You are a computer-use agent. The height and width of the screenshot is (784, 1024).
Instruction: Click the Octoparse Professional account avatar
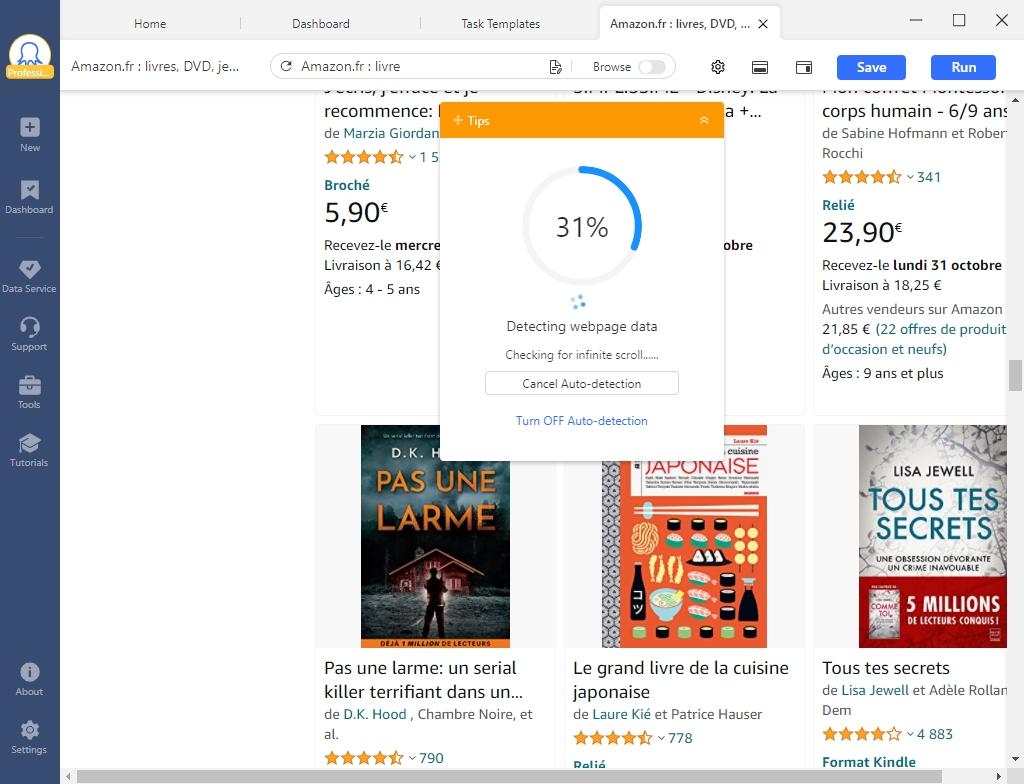pos(29,57)
